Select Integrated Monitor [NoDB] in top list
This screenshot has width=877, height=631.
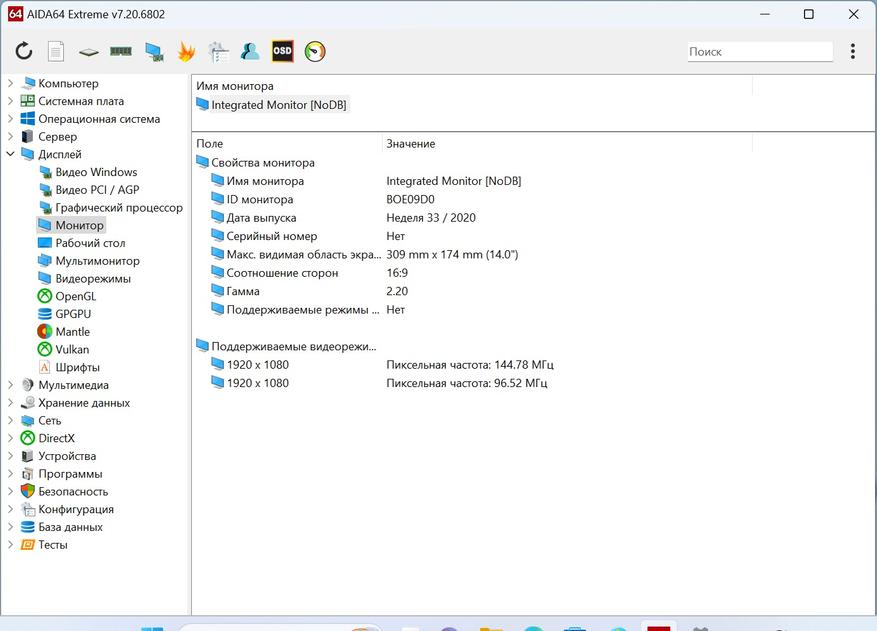click(x=279, y=105)
